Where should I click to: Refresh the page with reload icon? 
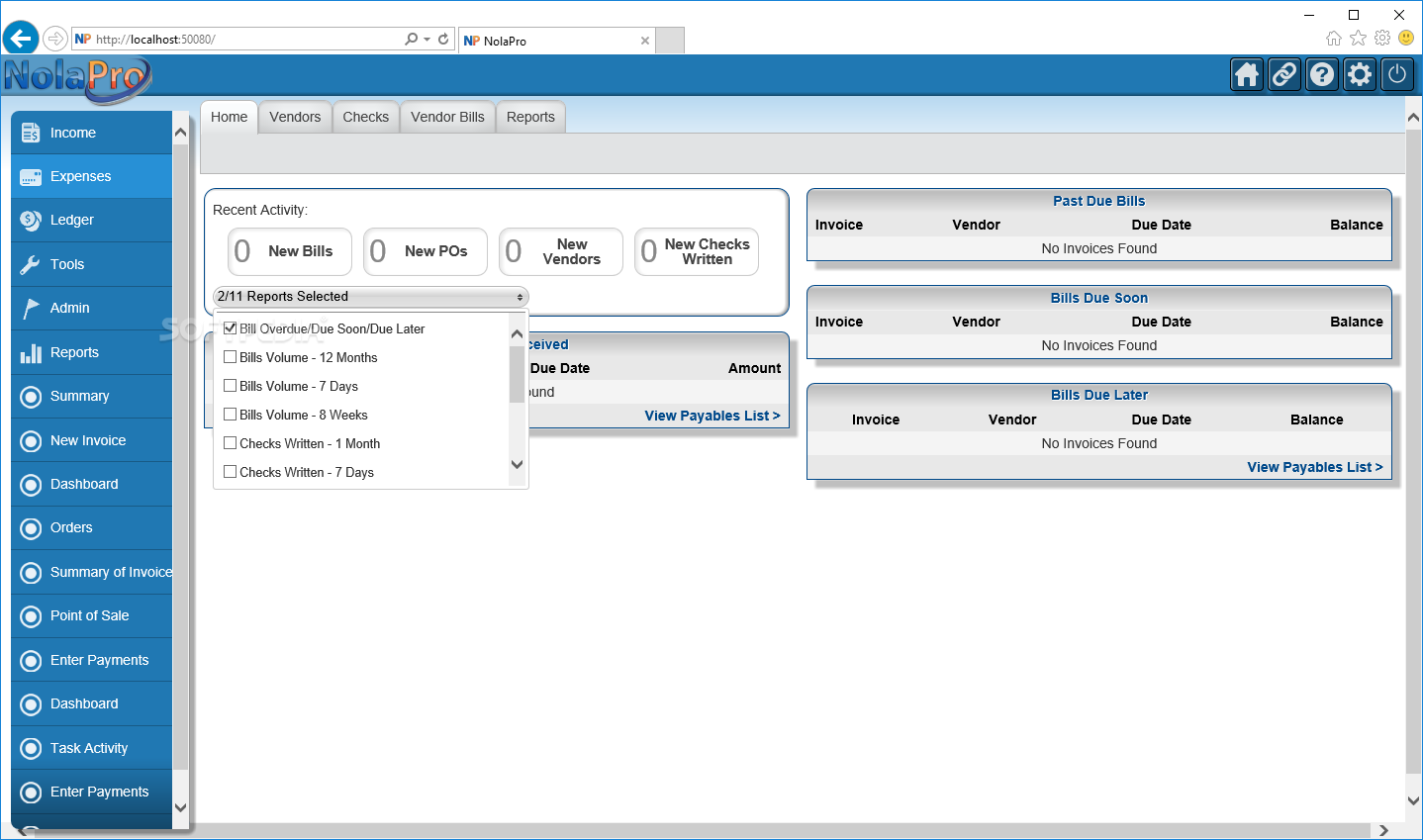coord(443,40)
